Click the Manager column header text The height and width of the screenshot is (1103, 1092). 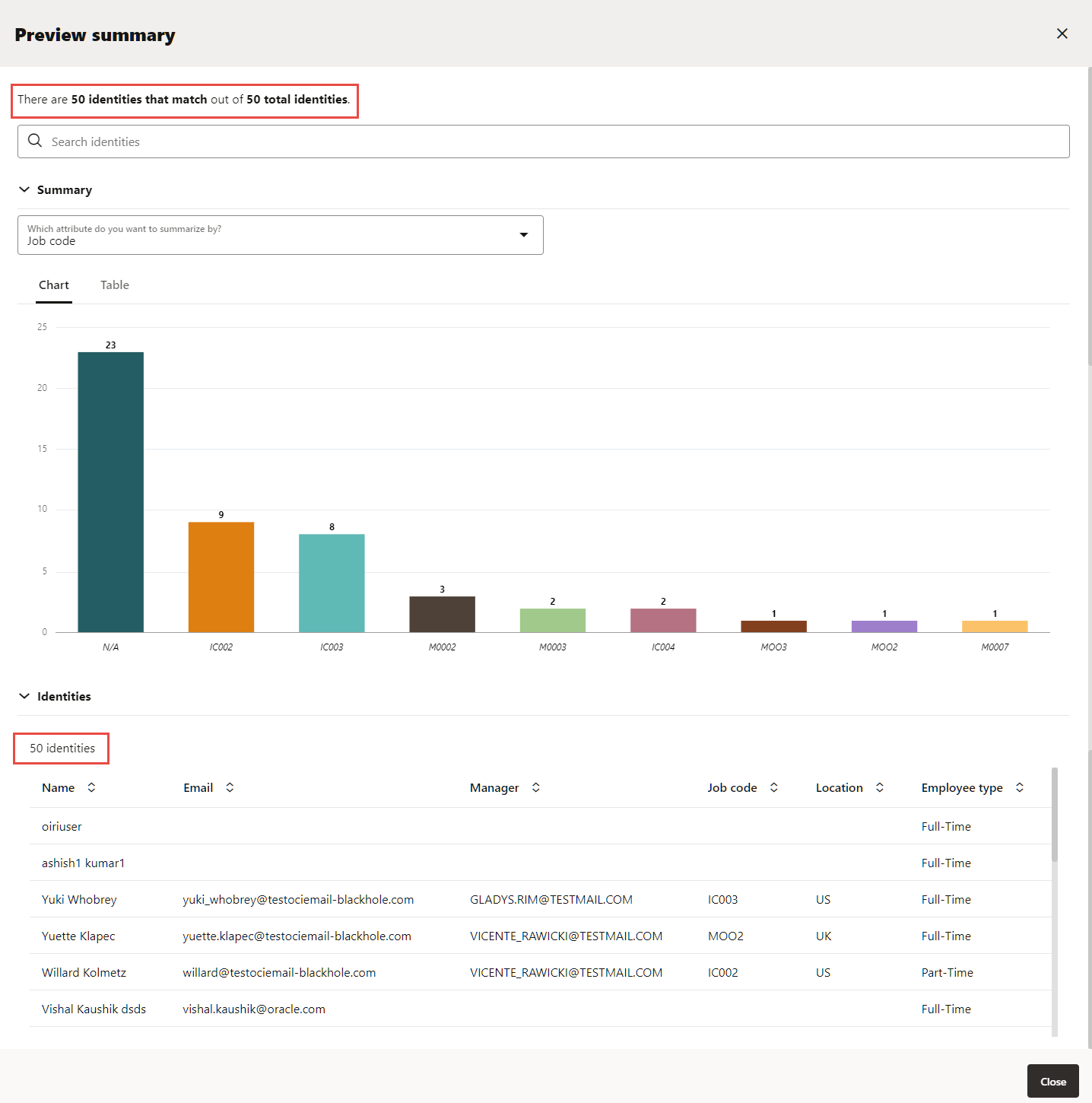coord(494,787)
